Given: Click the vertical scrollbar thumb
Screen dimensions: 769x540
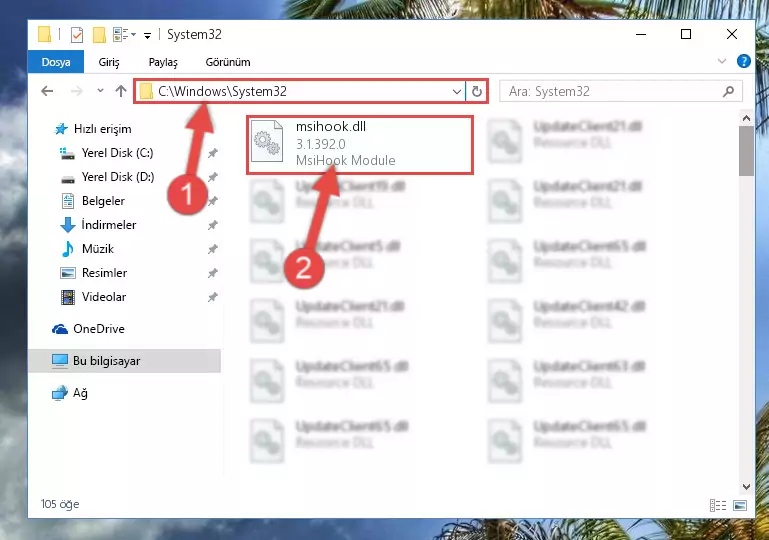Looking at the screenshot, I should pyautogui.click(x=746, y=151).
